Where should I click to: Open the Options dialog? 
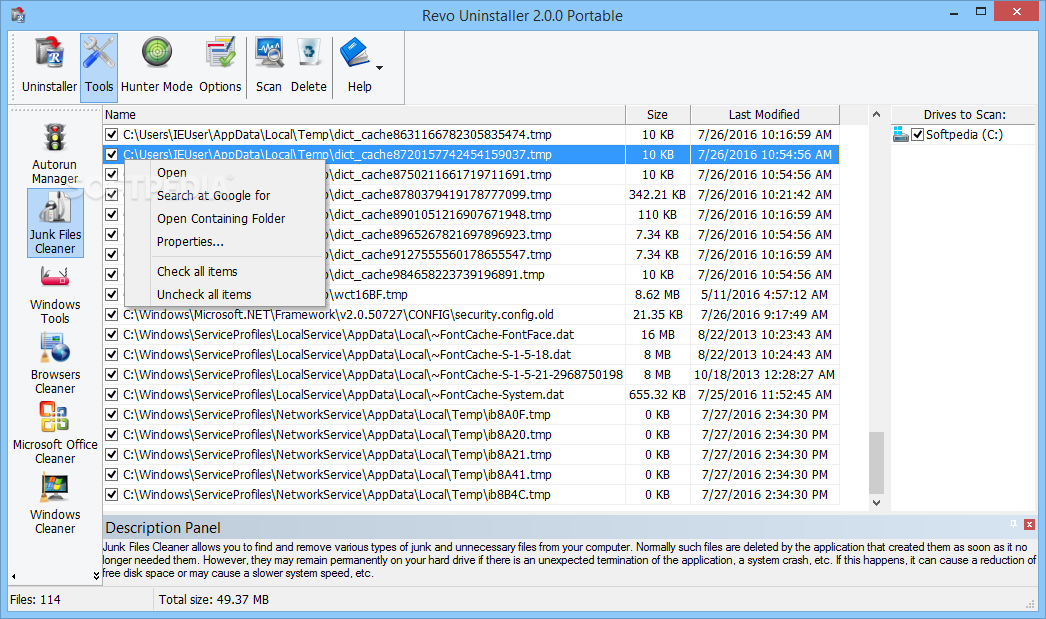(x=220, y=66)
